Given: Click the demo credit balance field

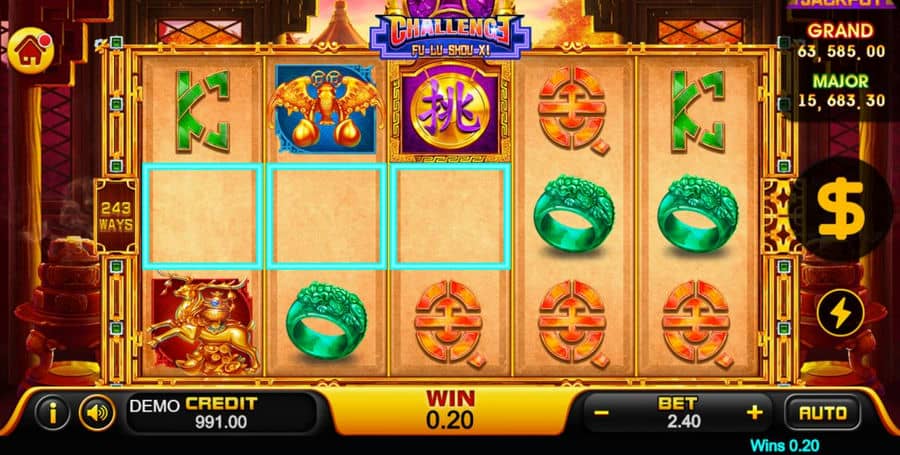Looking at the screenshot, I should (221, 413).
